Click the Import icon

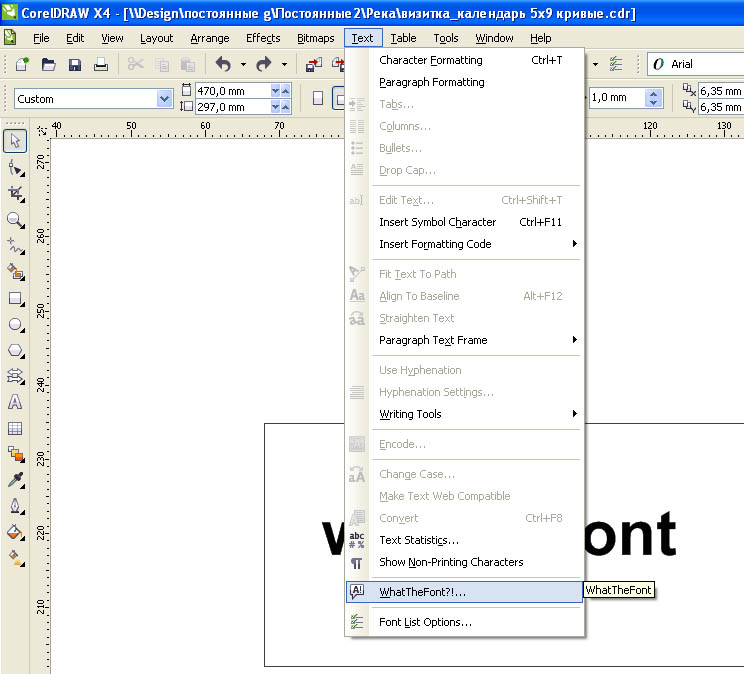[314, 64]
